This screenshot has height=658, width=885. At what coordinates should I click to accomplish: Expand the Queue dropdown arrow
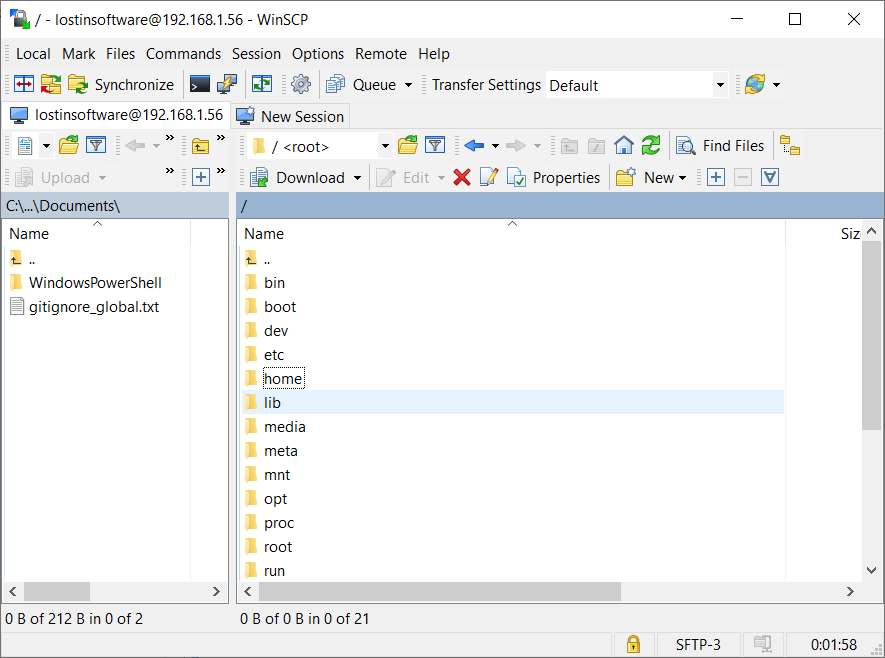pyautogui.click(x=409, y=85)
